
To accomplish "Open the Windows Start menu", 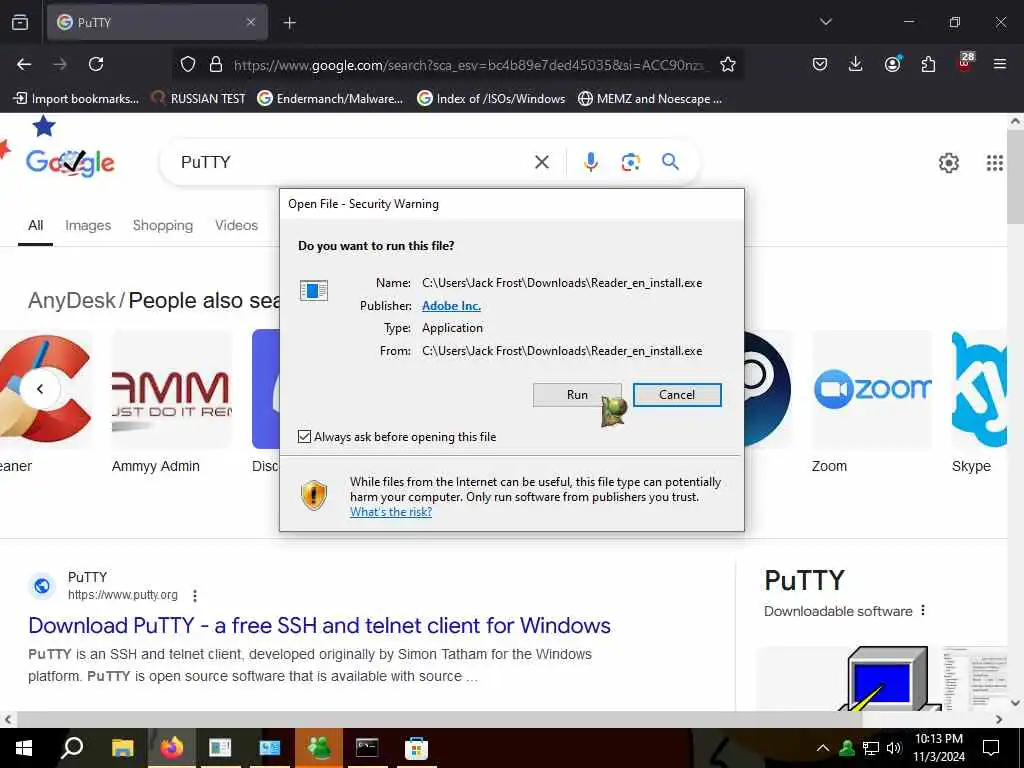I will (x=24, y=748).
